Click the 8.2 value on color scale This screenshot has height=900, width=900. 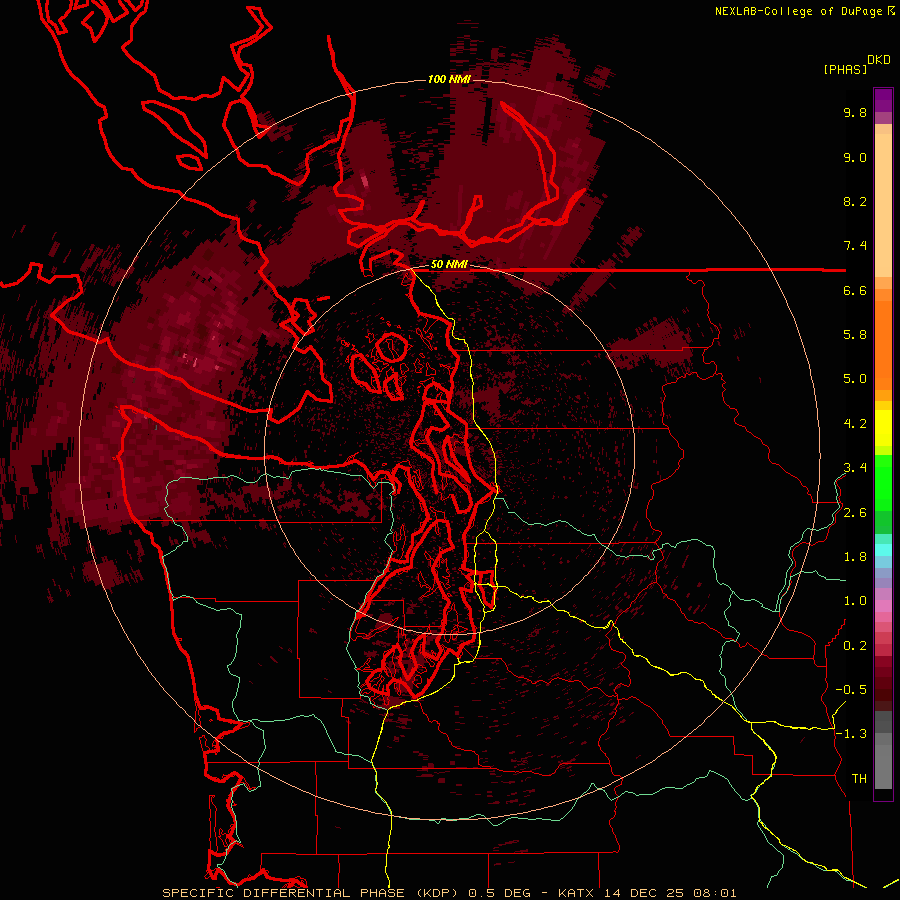(855, 201)
